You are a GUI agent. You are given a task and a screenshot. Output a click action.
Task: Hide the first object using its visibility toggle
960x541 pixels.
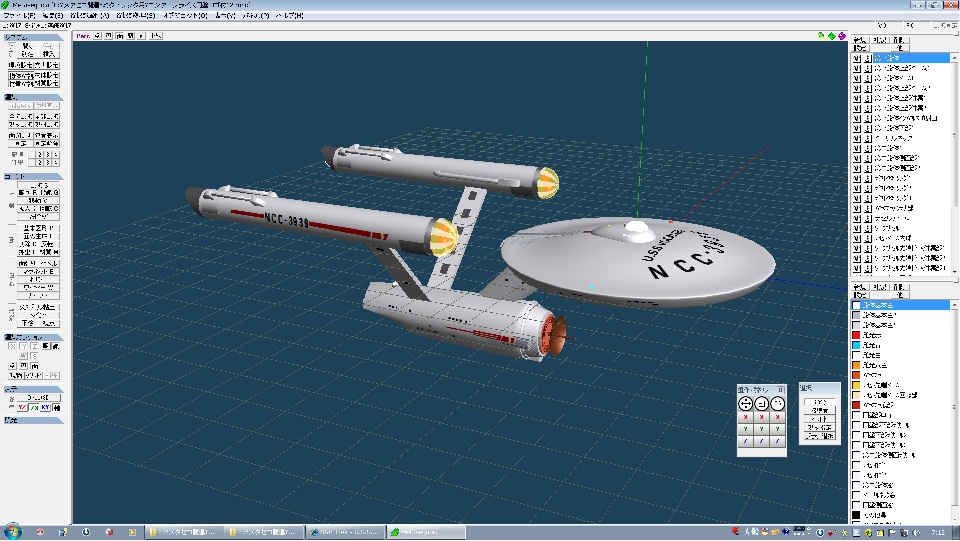[x=856, y=58]
